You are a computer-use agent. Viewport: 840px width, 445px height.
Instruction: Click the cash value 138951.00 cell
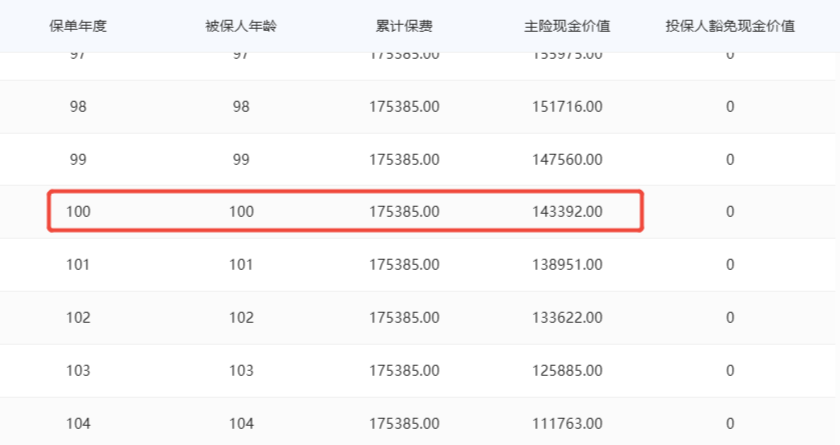(567, 265)
